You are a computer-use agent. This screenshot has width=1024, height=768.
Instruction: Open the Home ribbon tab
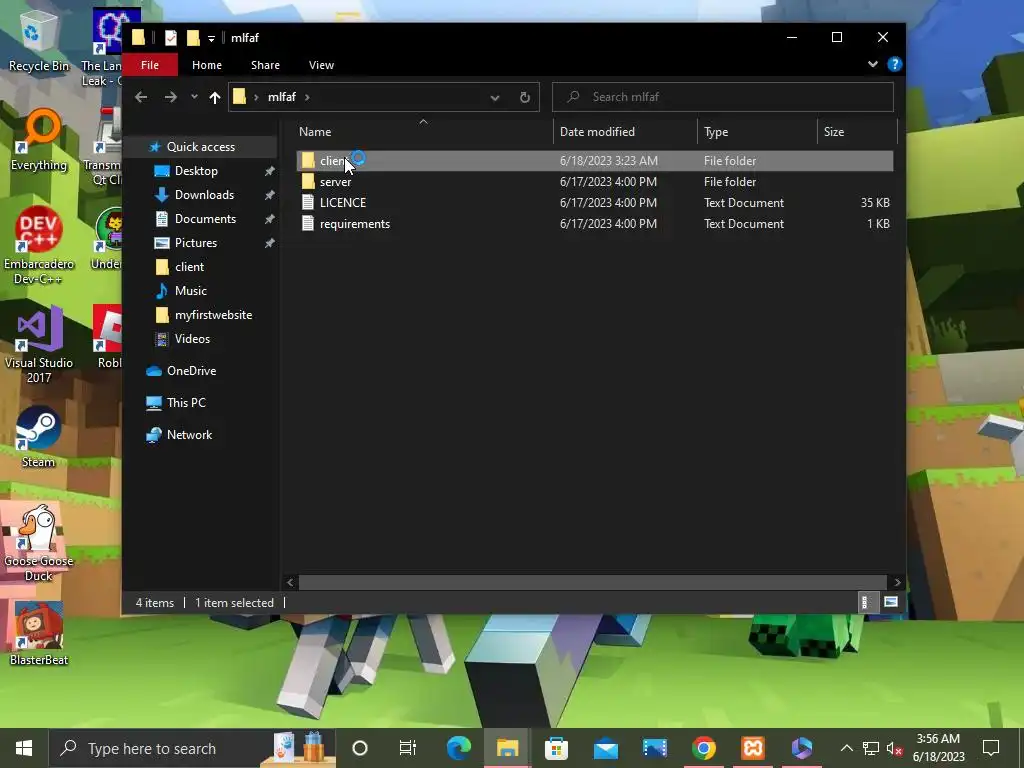click(206, 65)
